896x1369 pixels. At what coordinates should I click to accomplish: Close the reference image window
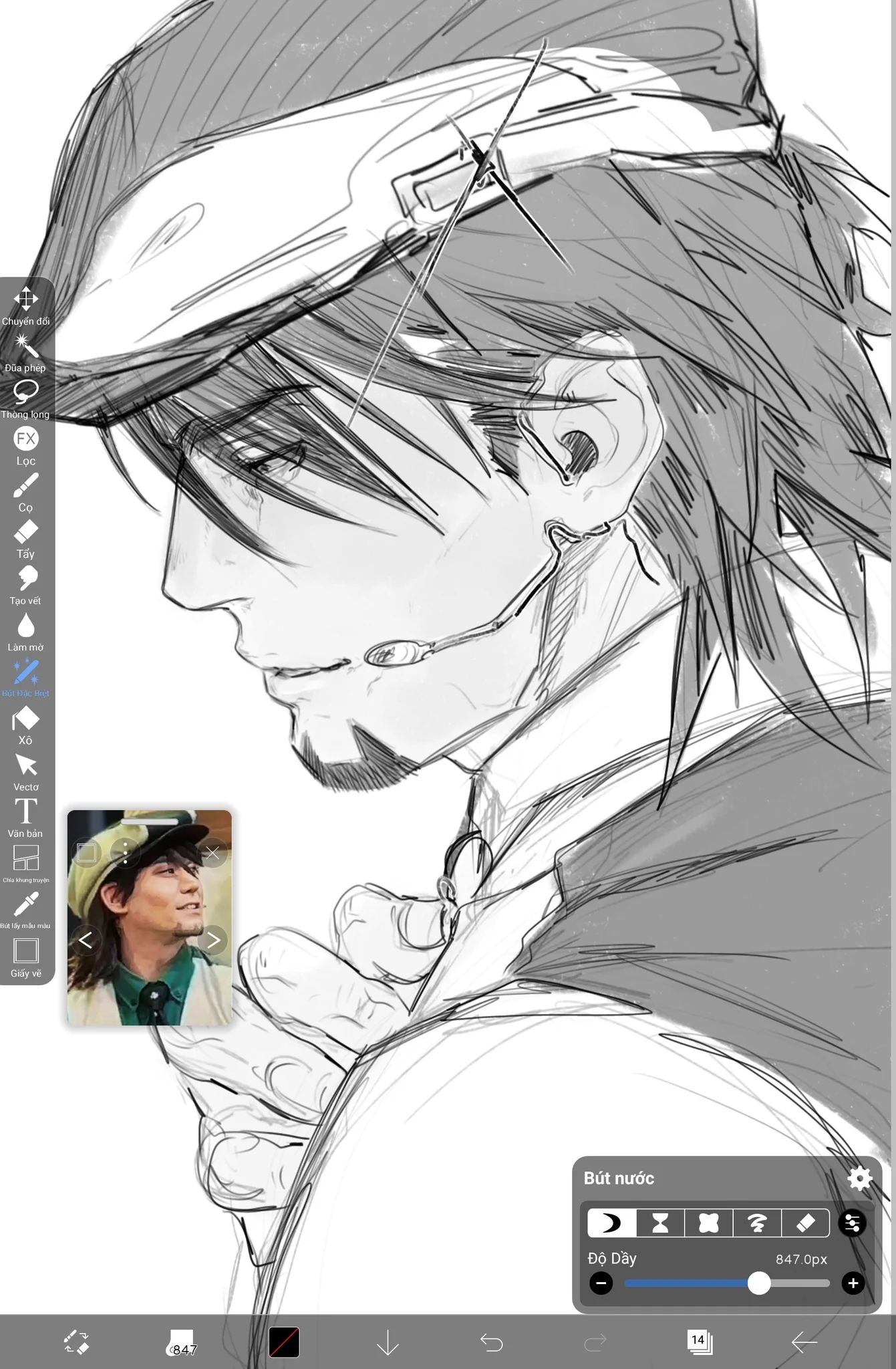[212, 853]
